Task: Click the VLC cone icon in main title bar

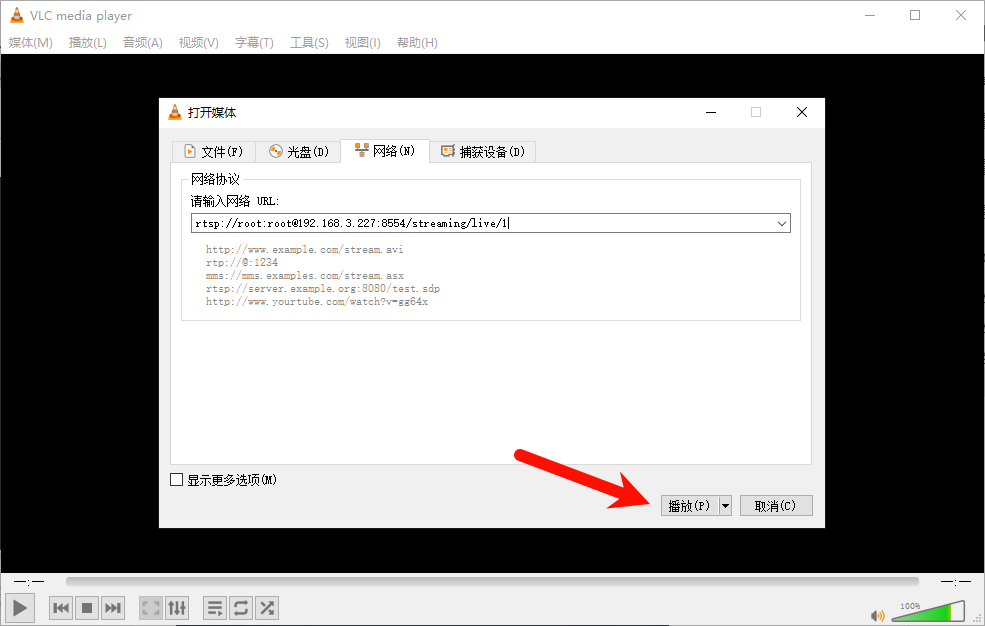Action: point(17,15)
